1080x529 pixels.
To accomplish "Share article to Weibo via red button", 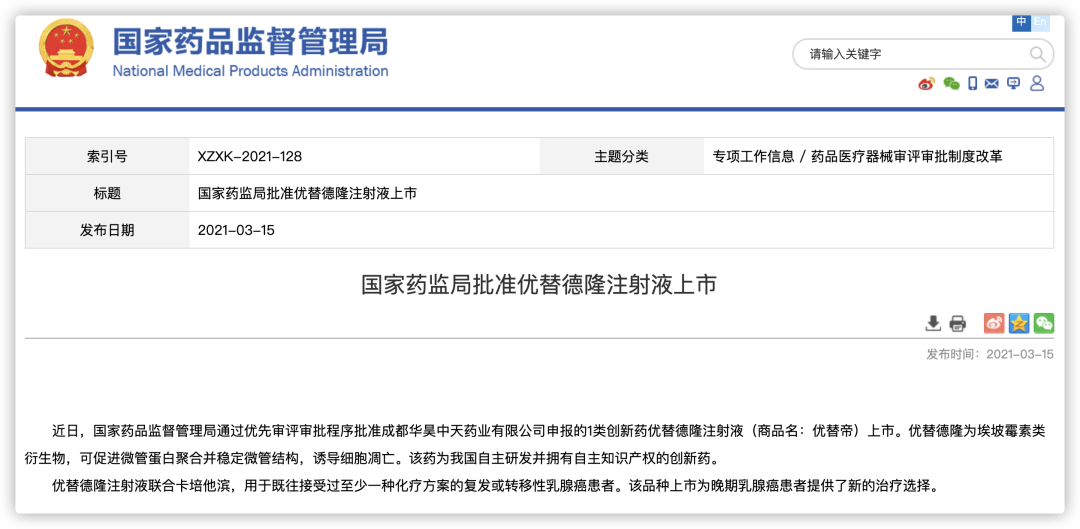I will click(994, 323).
